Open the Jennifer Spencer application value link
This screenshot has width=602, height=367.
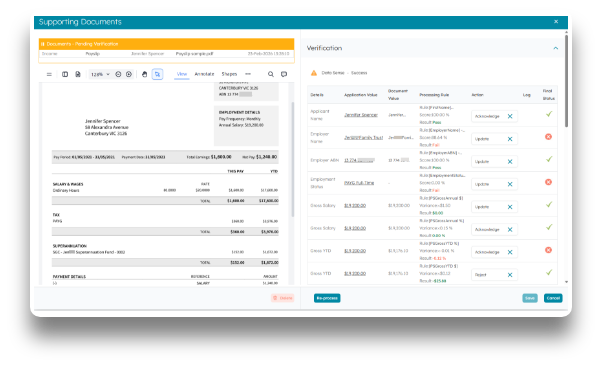point(361,115)
